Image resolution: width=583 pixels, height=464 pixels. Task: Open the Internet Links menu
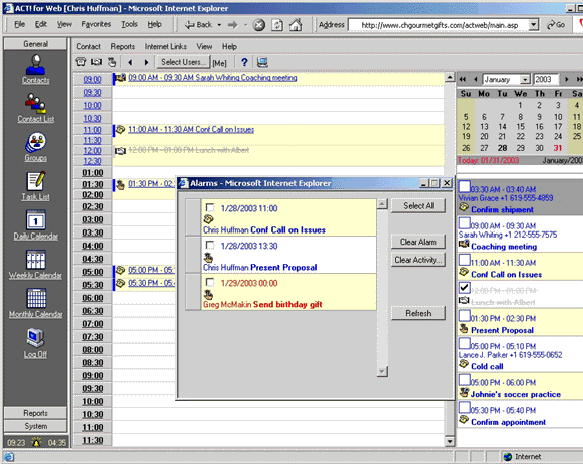click(x=165, y=46)
